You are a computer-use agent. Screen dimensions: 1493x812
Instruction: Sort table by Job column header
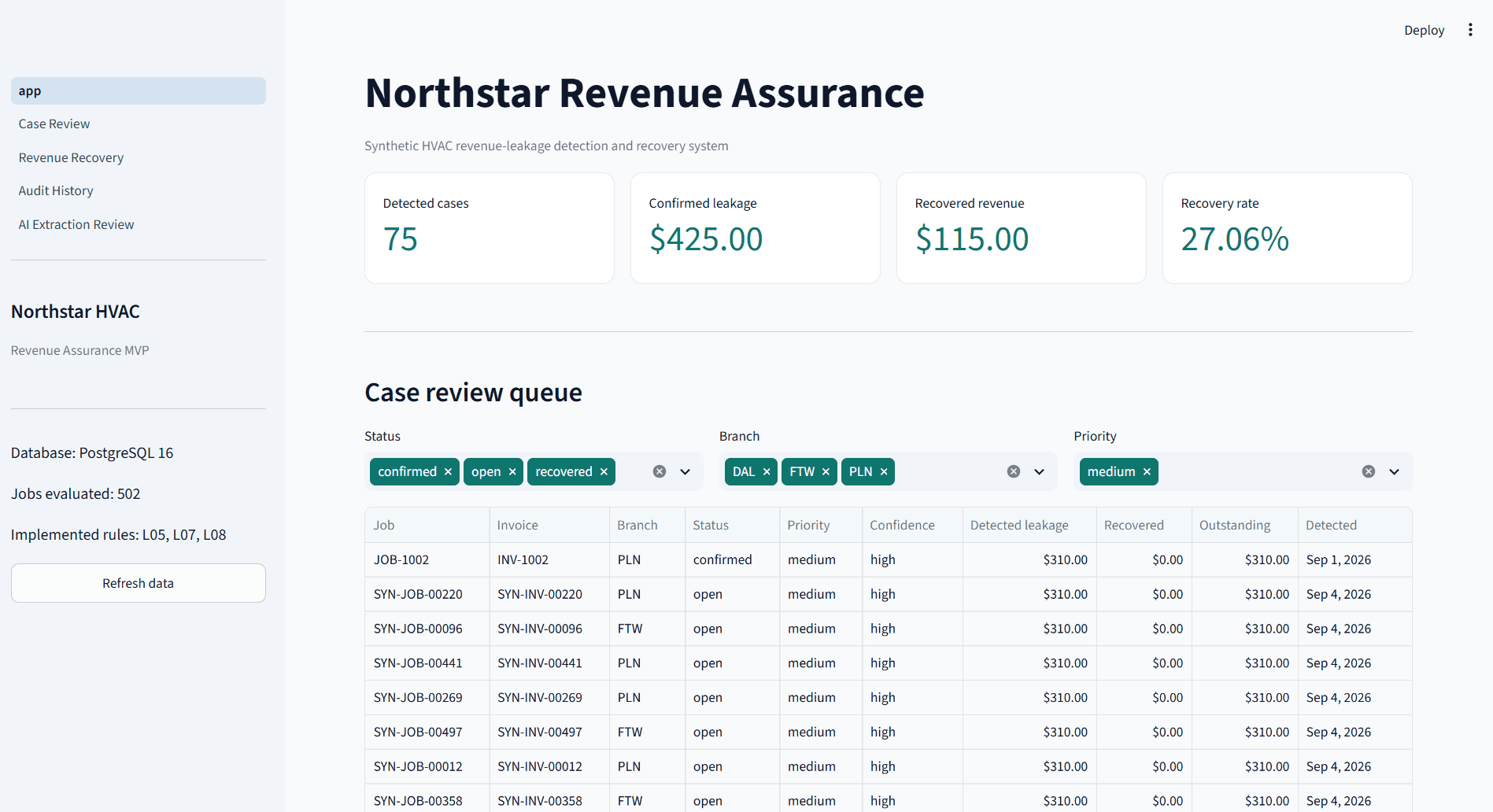(x=427, y=525)
